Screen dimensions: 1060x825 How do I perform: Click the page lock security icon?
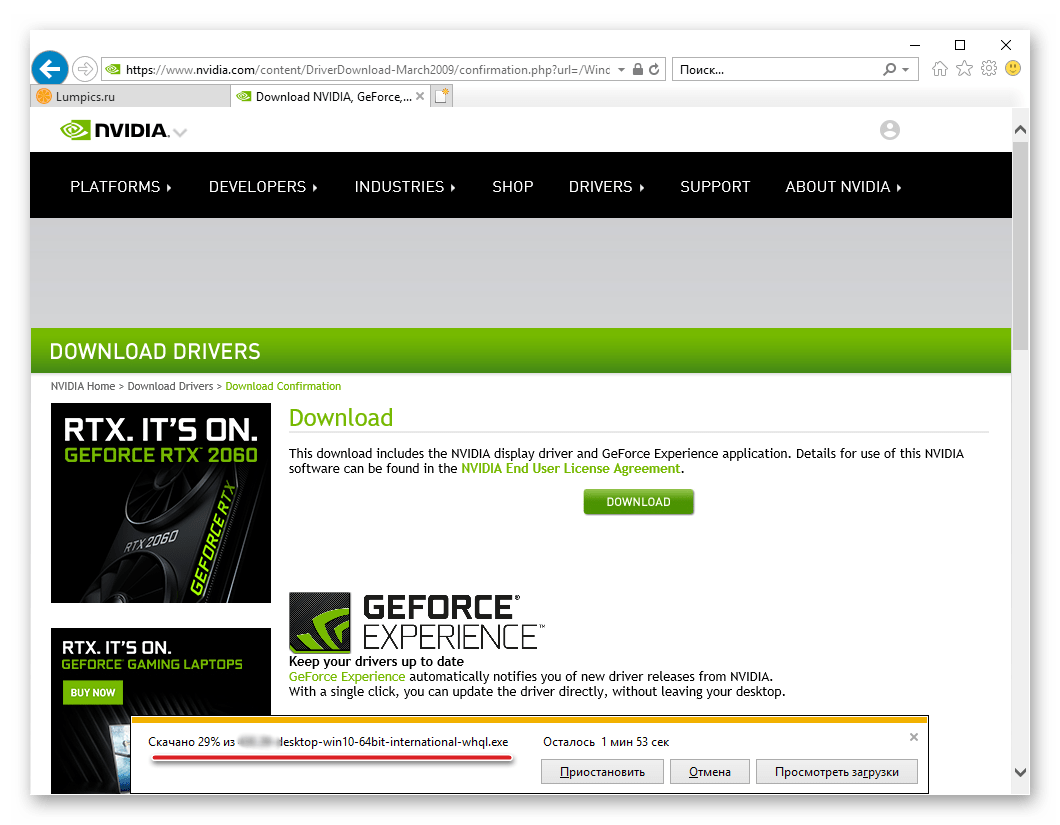pyautogui.click(x=637, y=69)
